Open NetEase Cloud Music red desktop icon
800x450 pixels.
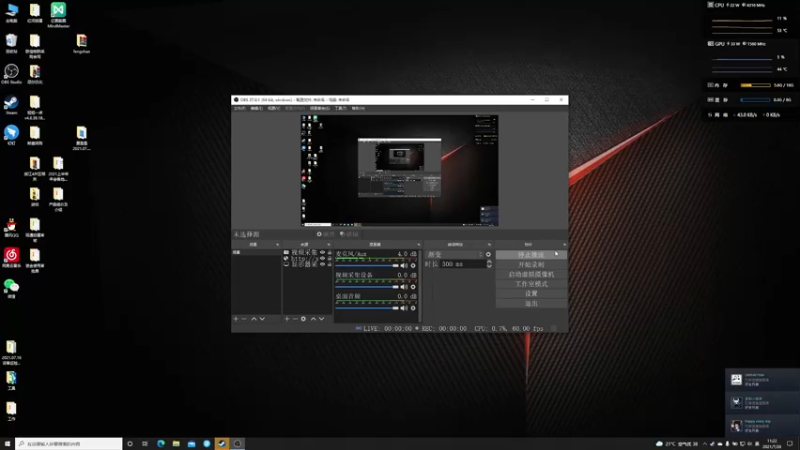pos(11,258)
